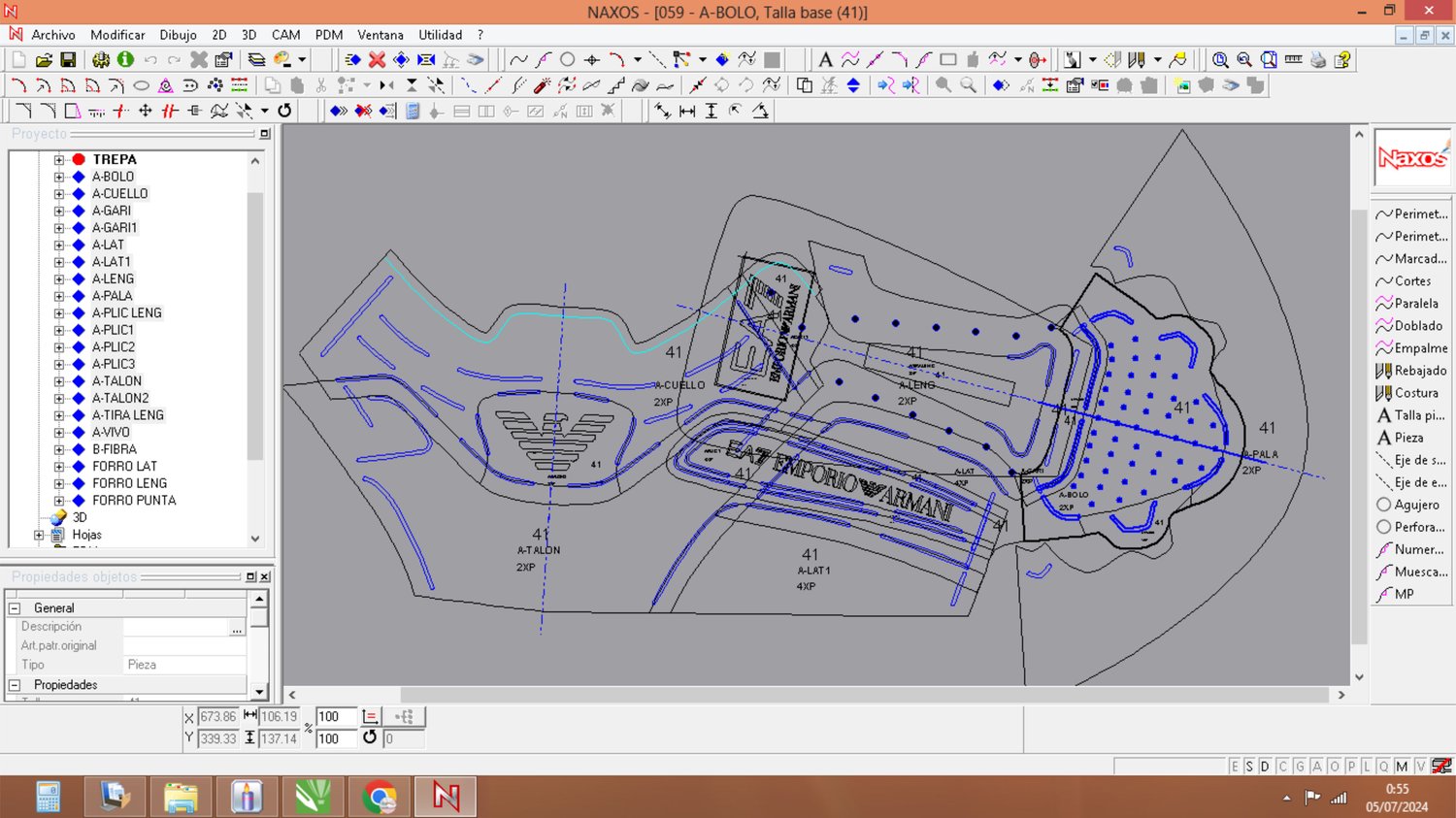Select the ellipse tool in second toolbar row
This screenshot has height=818, width=1456.
(x=141, y=85)
